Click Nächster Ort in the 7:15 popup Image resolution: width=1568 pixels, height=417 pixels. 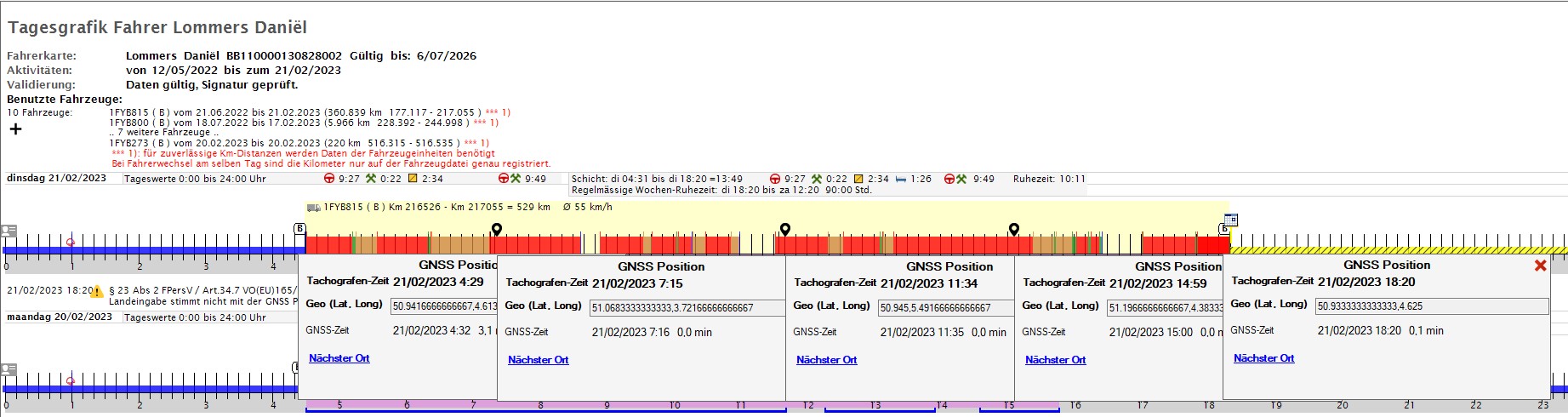point(538,360)
